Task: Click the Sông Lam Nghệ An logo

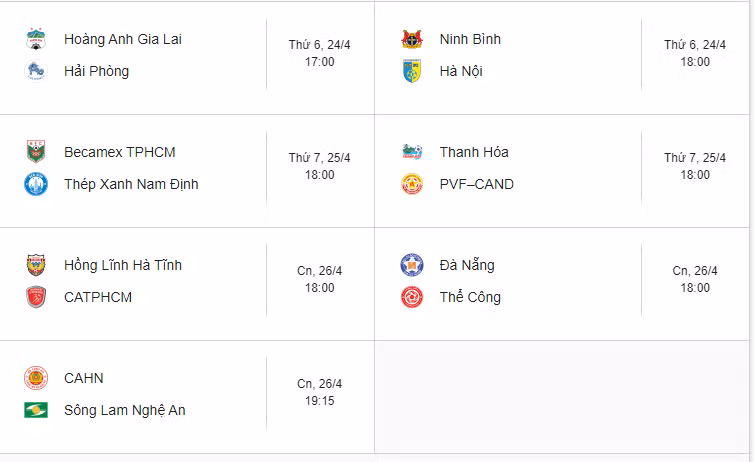Action: [x=36, y=410]
